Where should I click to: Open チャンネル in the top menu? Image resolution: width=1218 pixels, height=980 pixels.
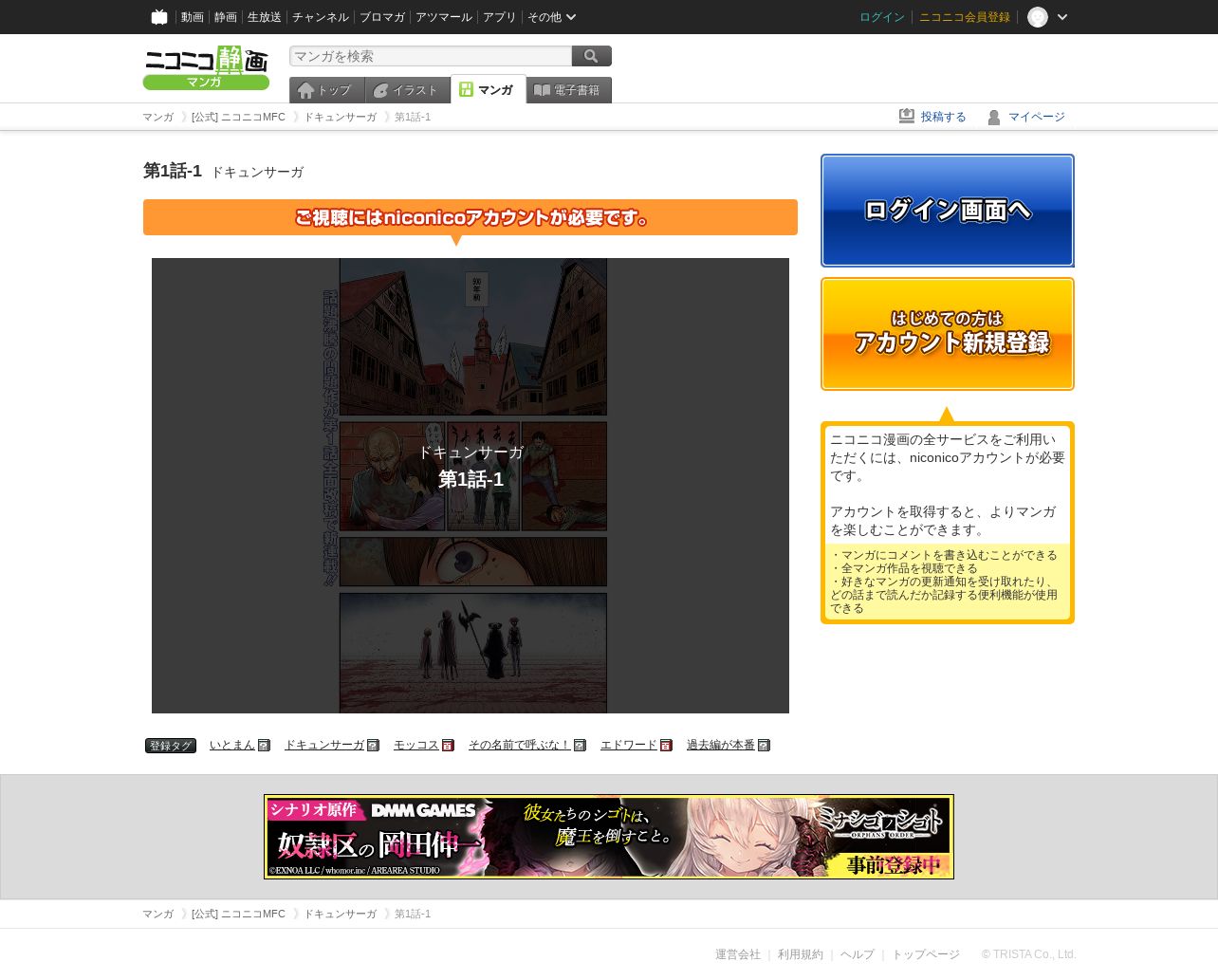point(321,17)
